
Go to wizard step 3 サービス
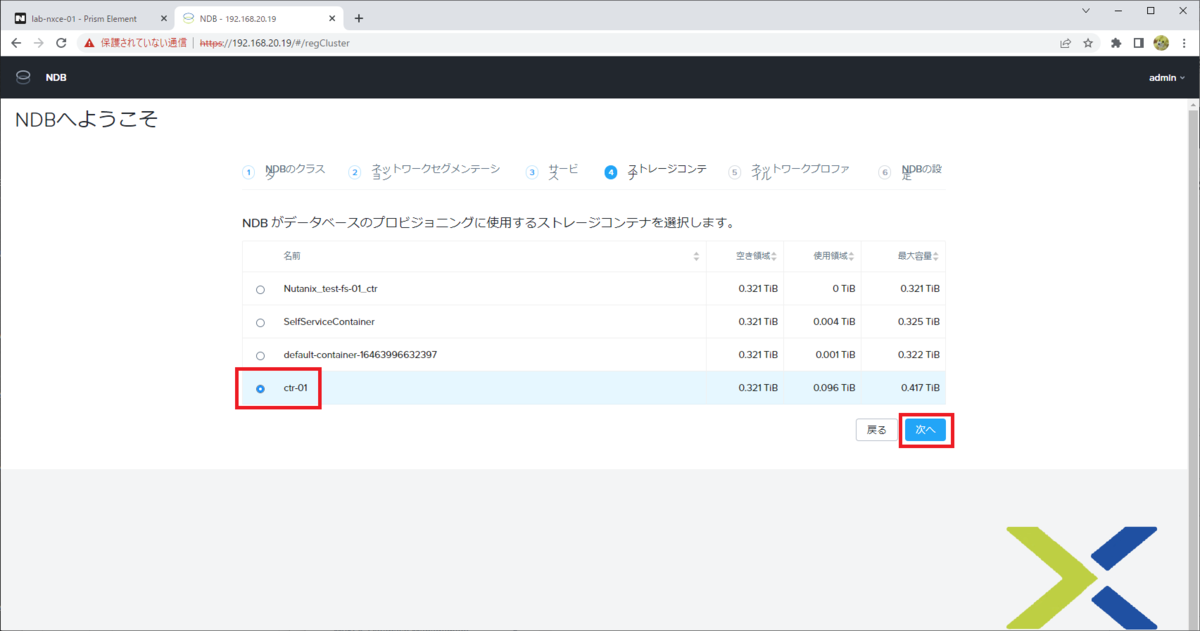click(x=552, y=171)
